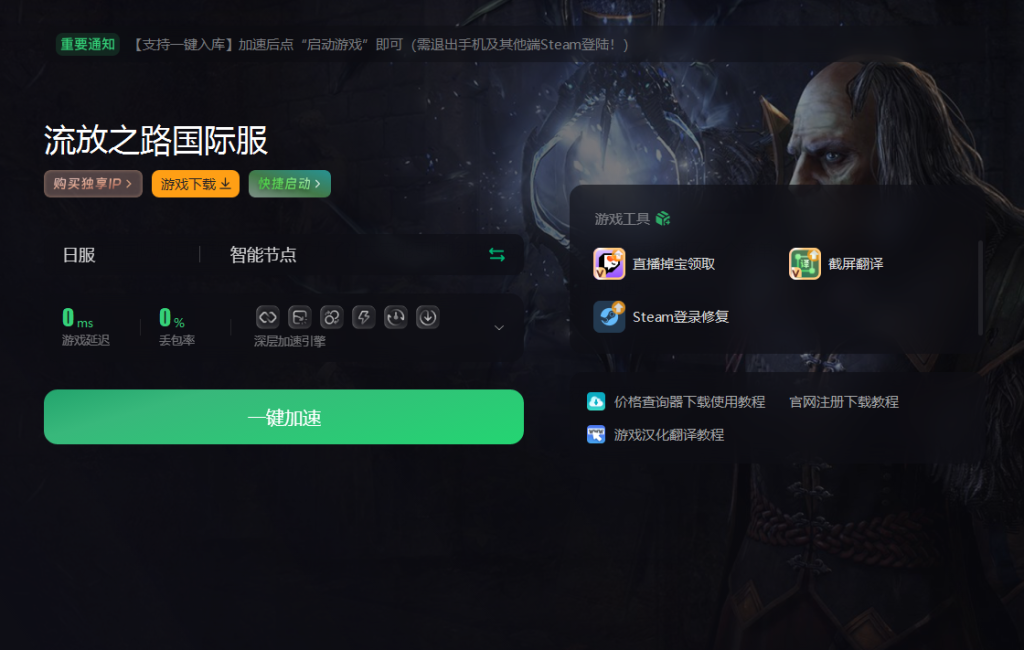Click the circular refresh timer engine icon
1024x650 pixels.
(x=396, y=317)
